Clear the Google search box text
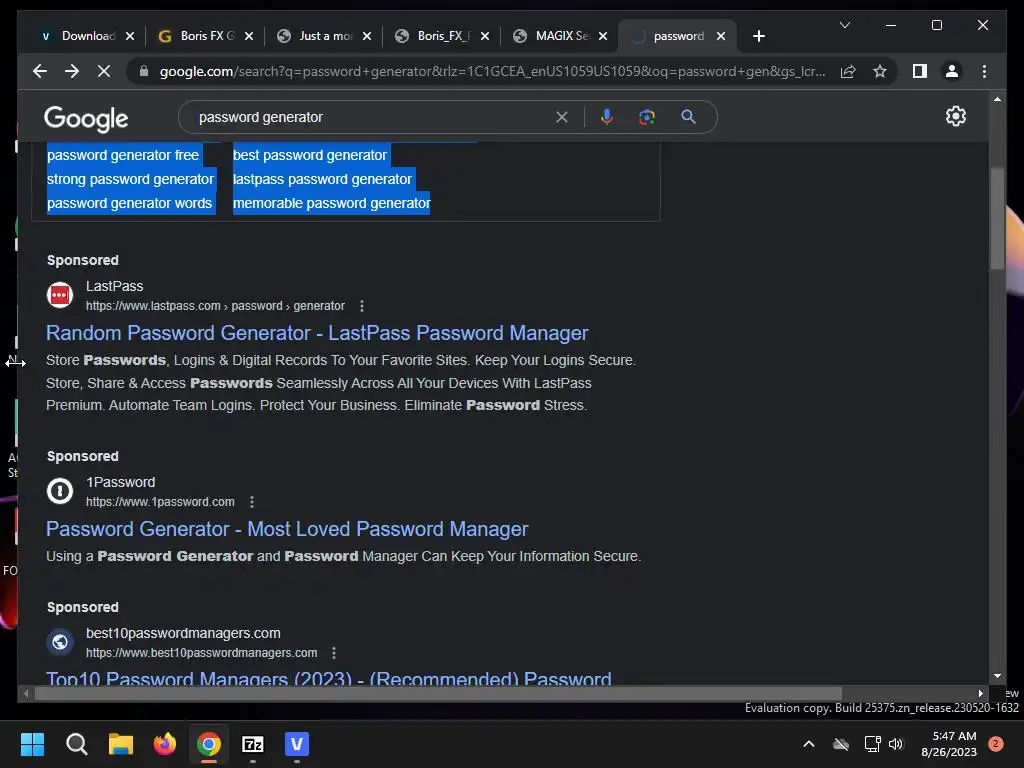Viewport: 1024px width, 768px height. pyautogui.click(x=562, y=117)
